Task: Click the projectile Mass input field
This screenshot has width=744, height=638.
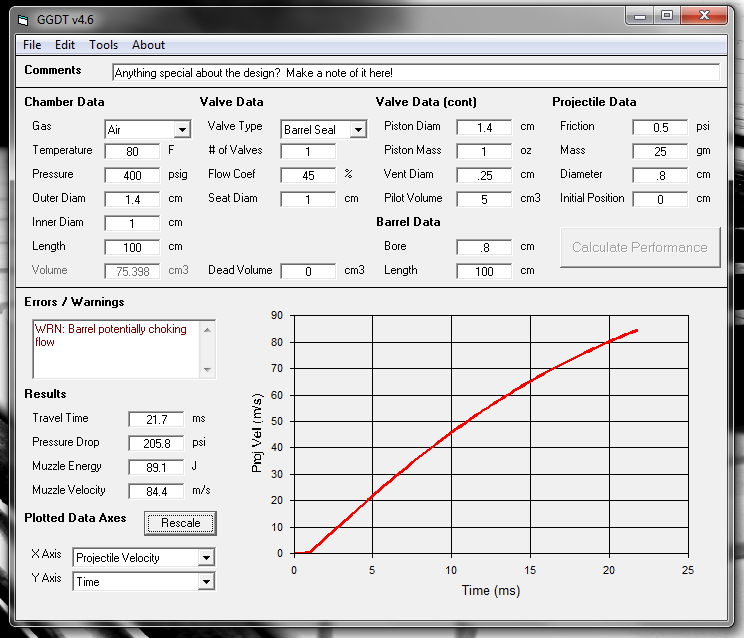Action: (660, 151)
